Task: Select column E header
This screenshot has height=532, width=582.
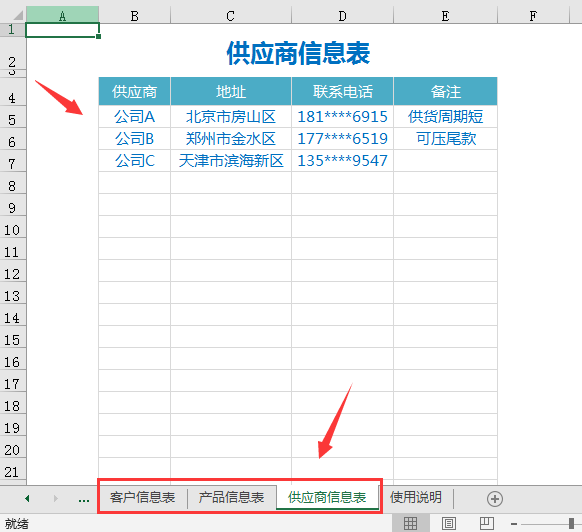Action: (x=445, y=16)
